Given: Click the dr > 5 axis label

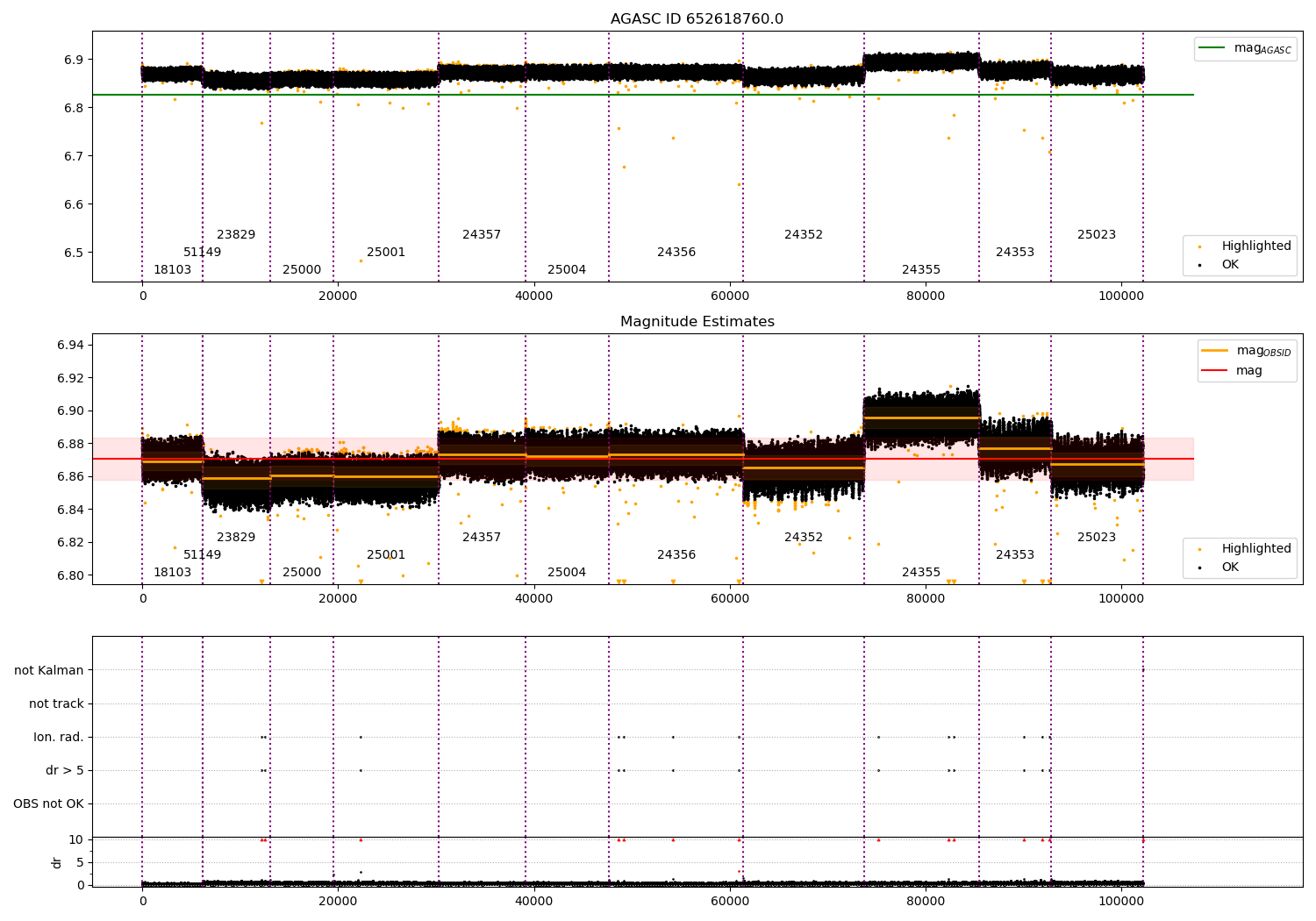Looking at the screenshot, I should pos(65,771).
